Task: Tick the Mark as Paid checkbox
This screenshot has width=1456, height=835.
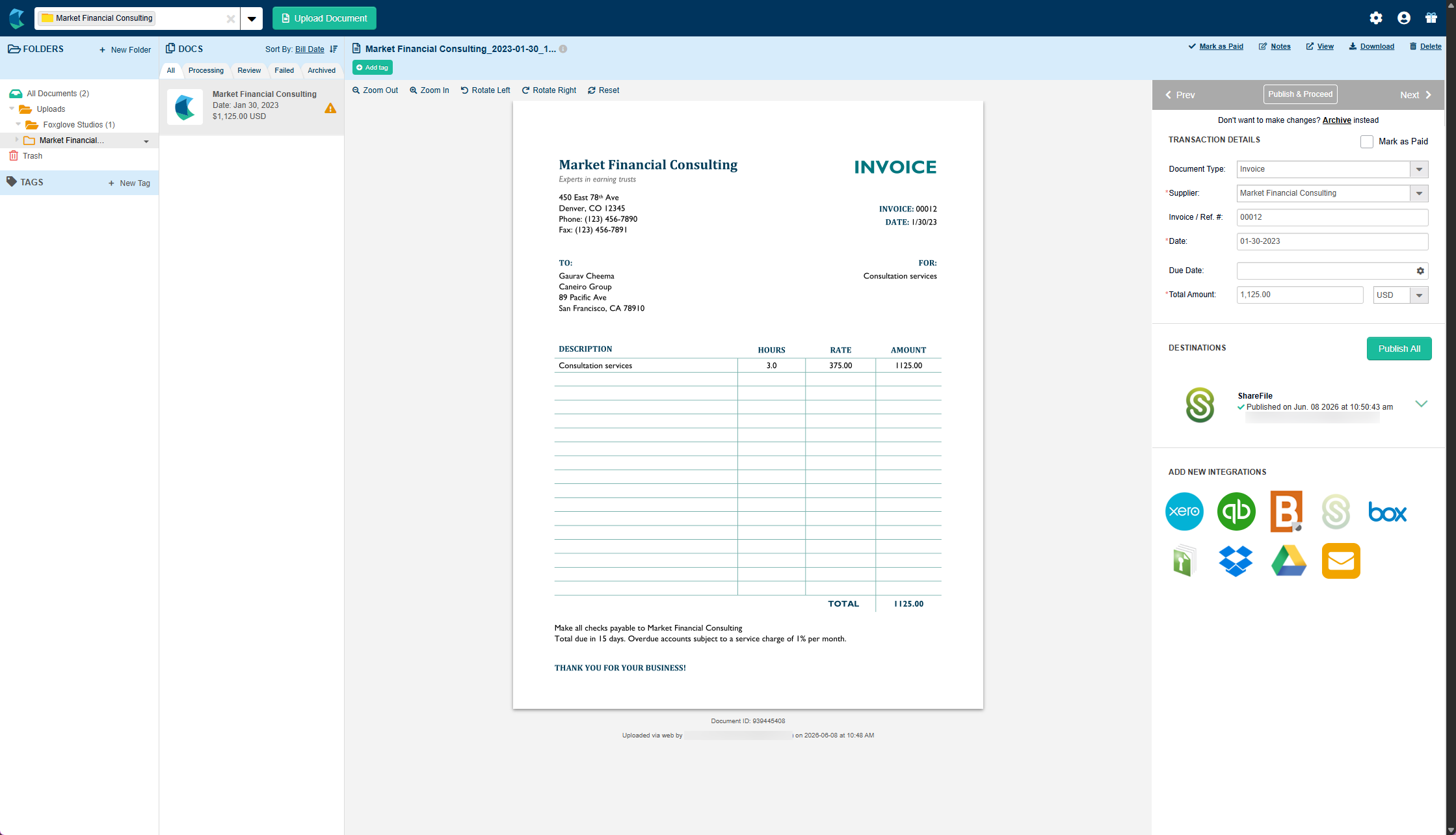Action: [1367, 142]
